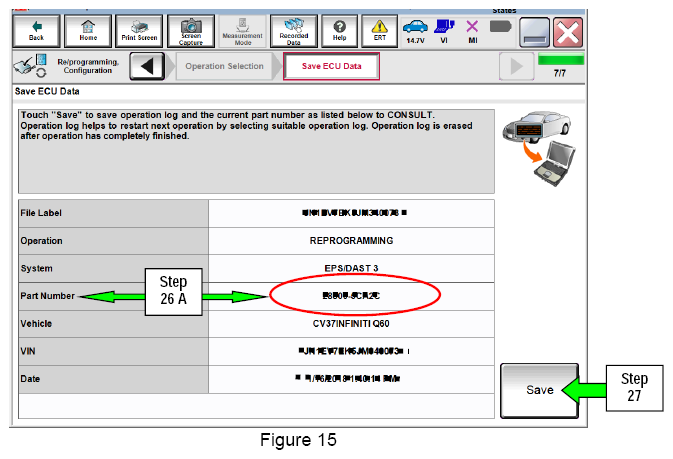Click the battery status icon
The image size is (673, 459).
tap(500, 27)
